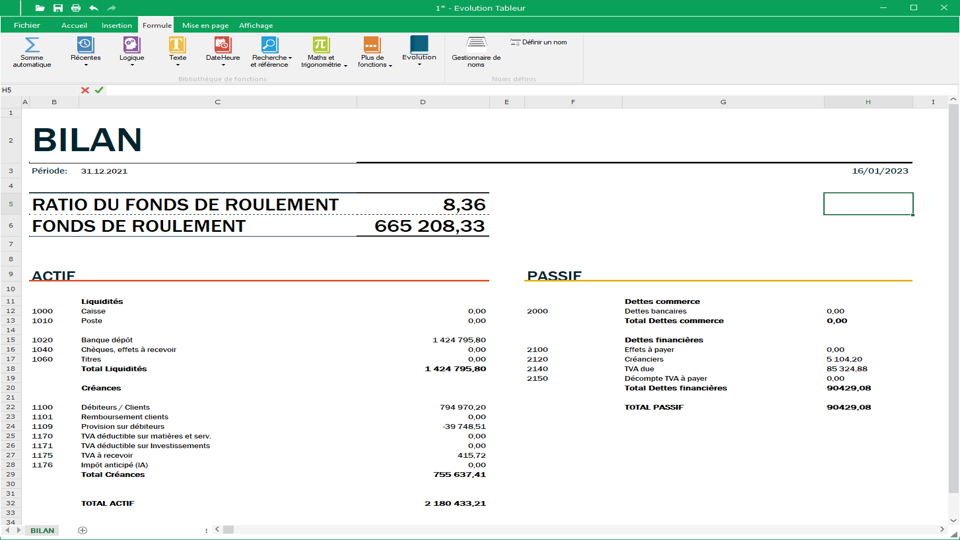Select the date cell 16/01/2023
The image size is (960, 540).
880,171
